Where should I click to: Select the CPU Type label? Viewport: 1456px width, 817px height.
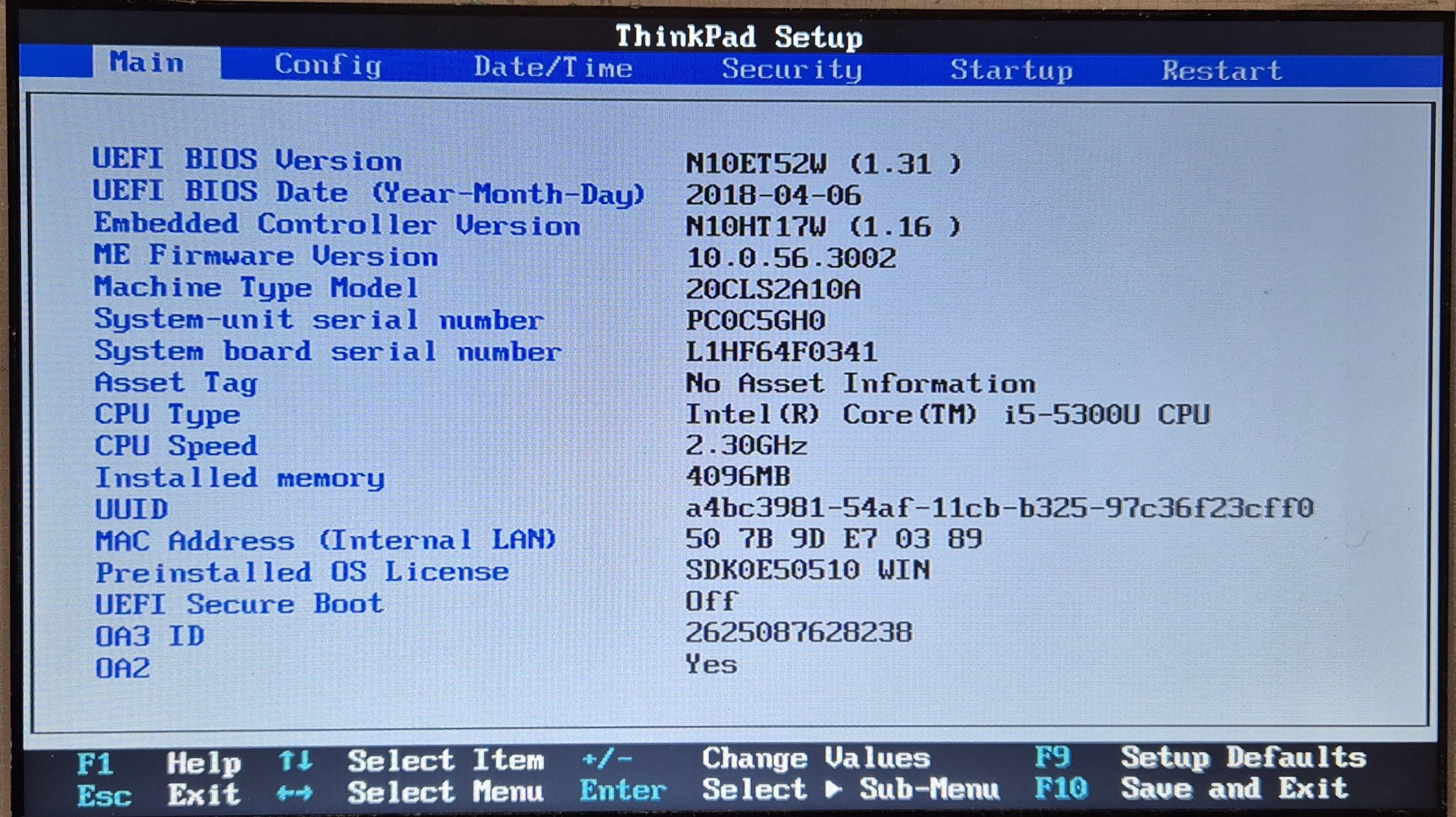pos(168,415)
